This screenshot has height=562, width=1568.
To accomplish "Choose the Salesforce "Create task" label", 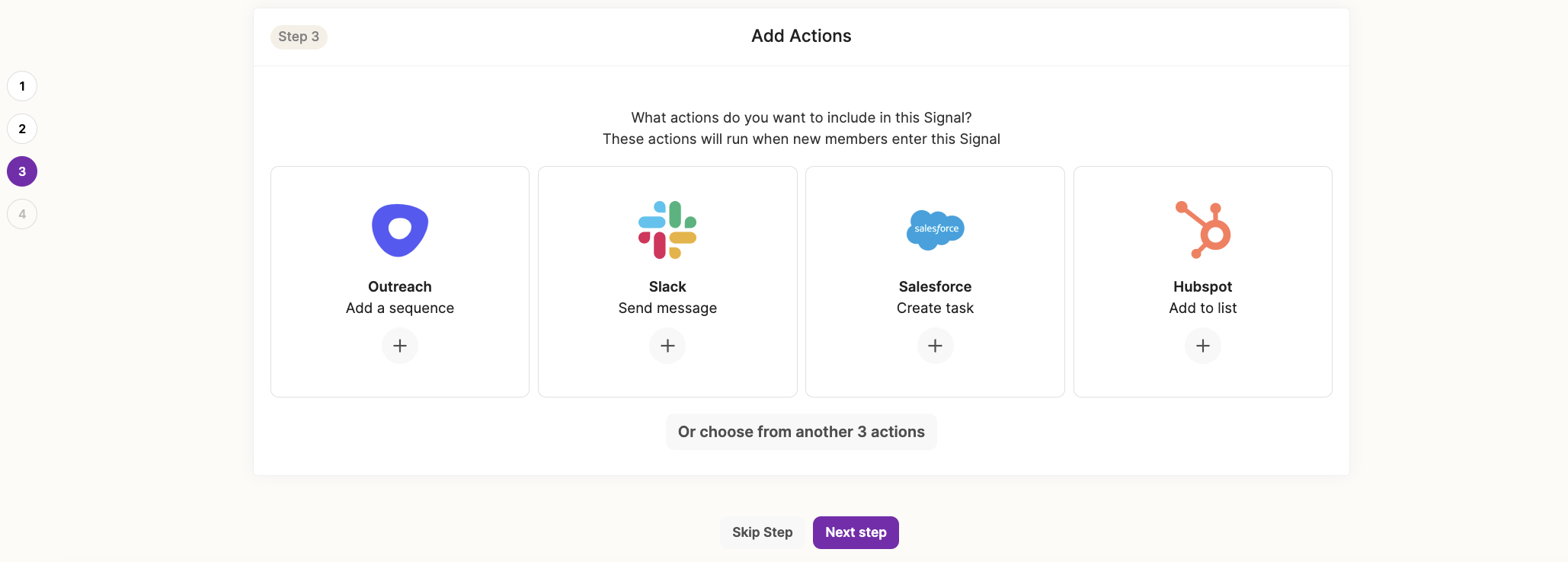I will 935,308.
